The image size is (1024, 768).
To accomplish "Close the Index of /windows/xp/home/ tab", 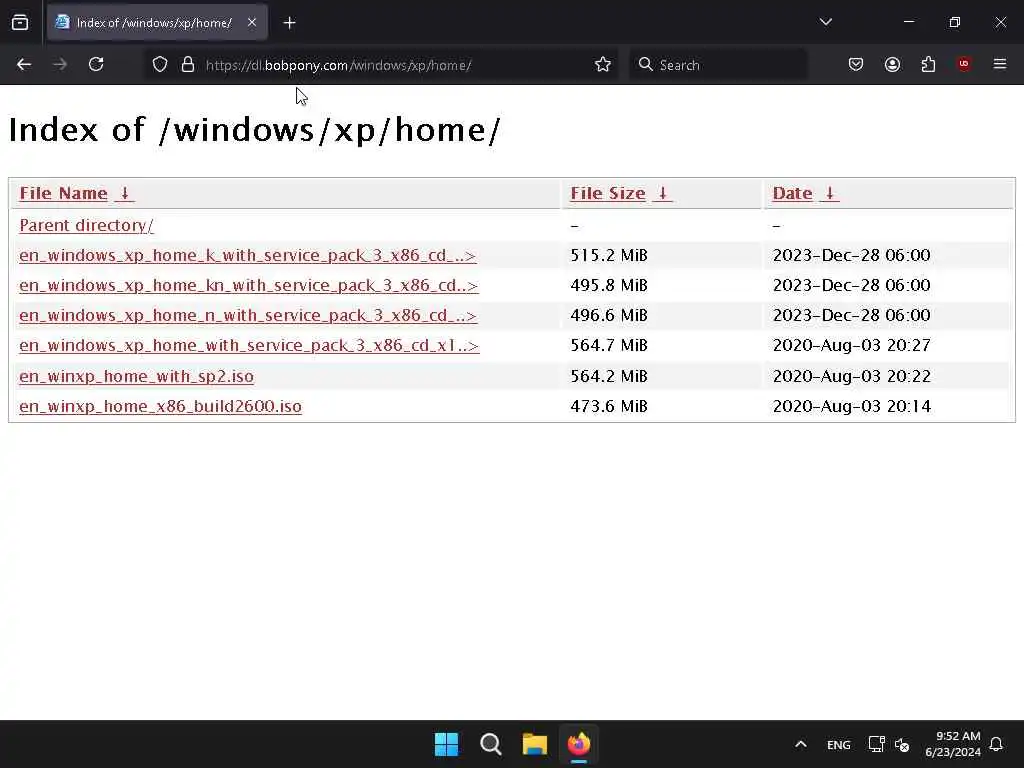I will click(252, 22).
